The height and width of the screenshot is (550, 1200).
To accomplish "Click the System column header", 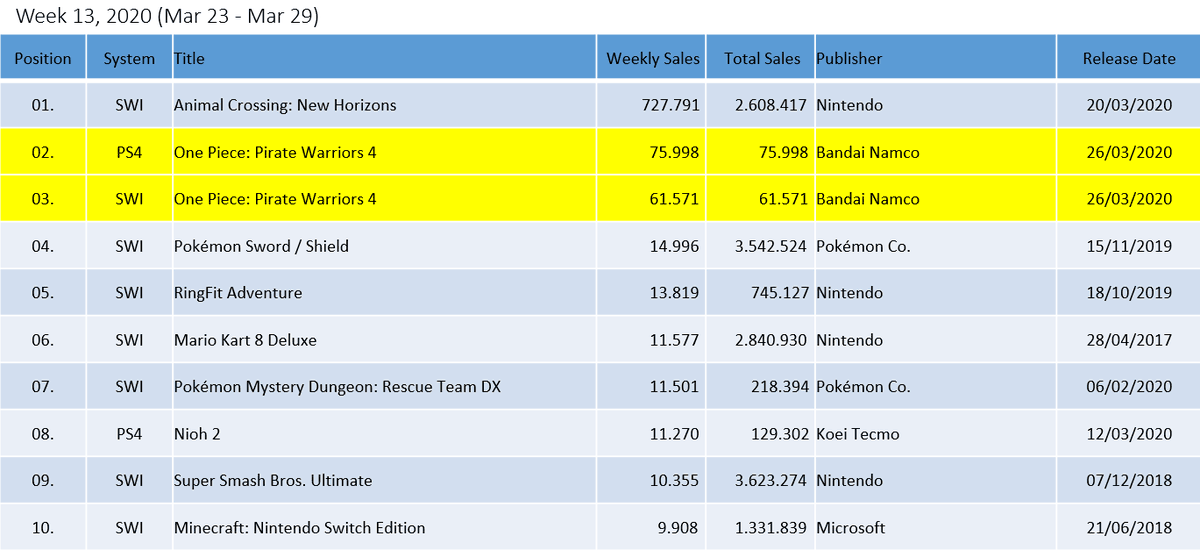I will (x=129, y=58).
